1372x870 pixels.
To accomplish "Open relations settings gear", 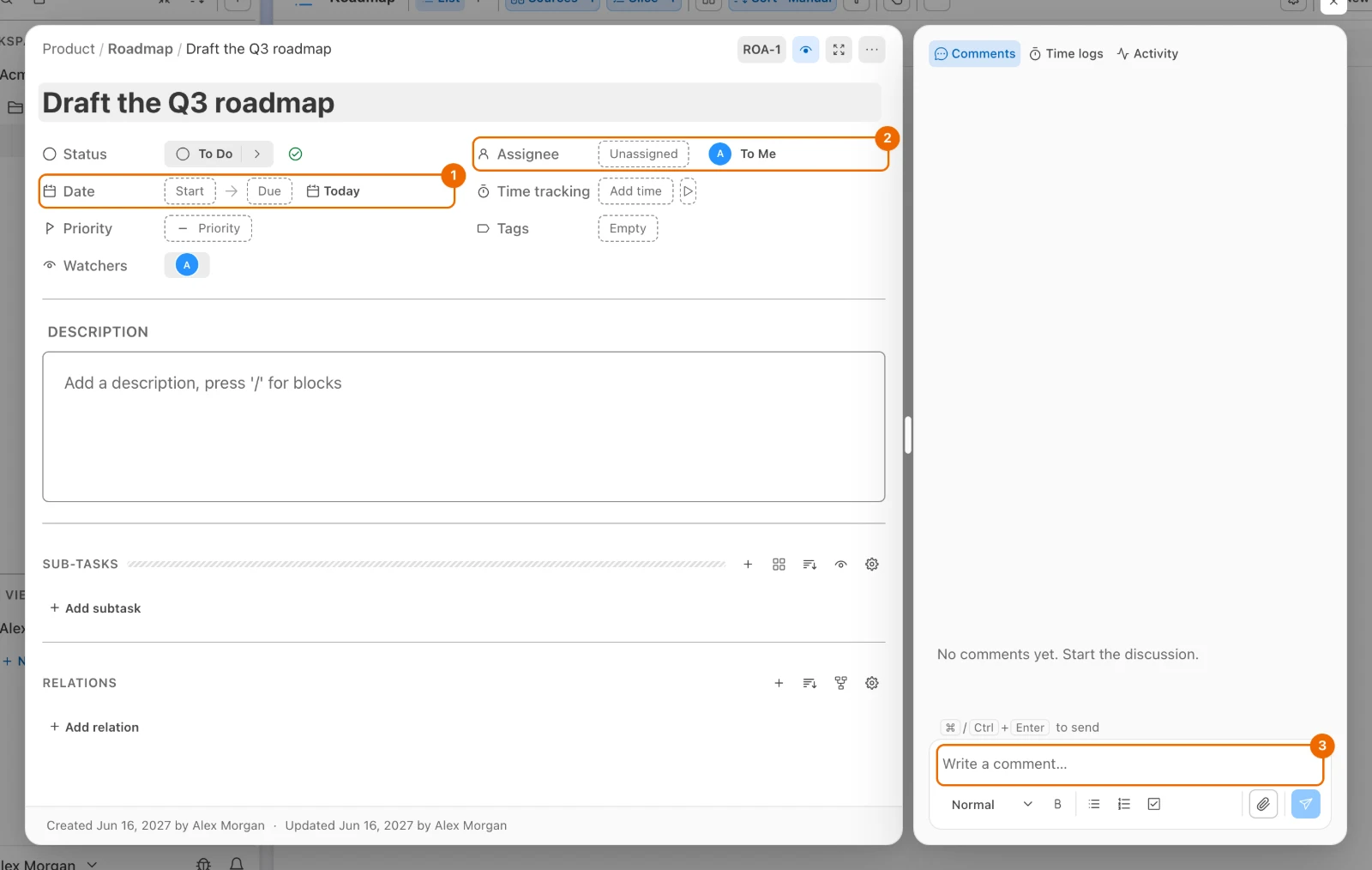I will (872, 683).
